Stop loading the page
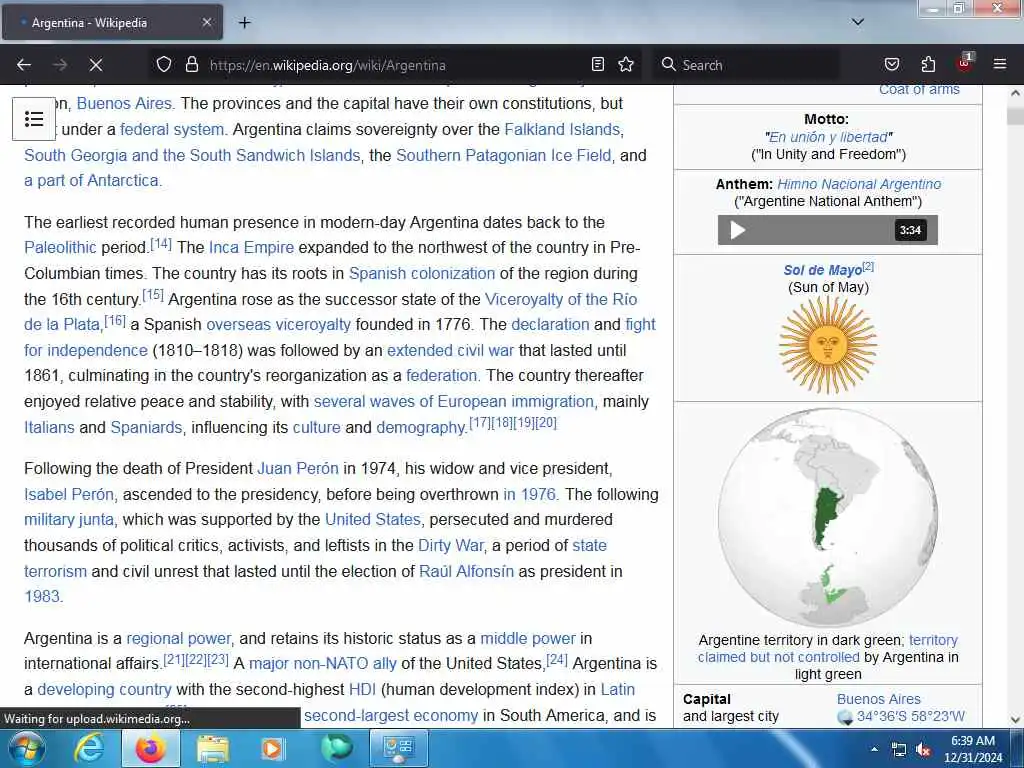Screen dimensions: 1024x768 pos(95,65)
